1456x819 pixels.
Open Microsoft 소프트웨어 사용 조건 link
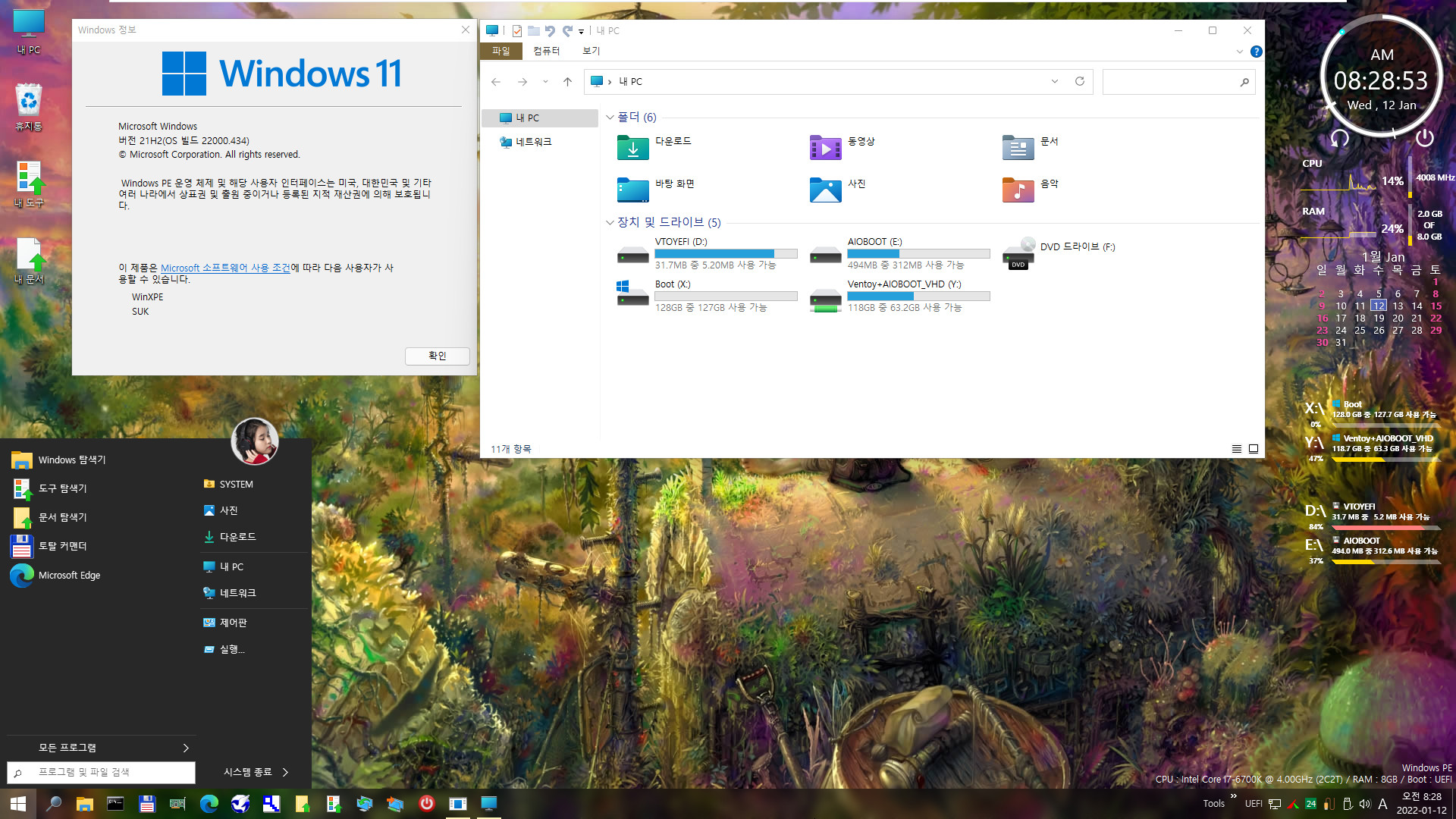click(225, 268)
